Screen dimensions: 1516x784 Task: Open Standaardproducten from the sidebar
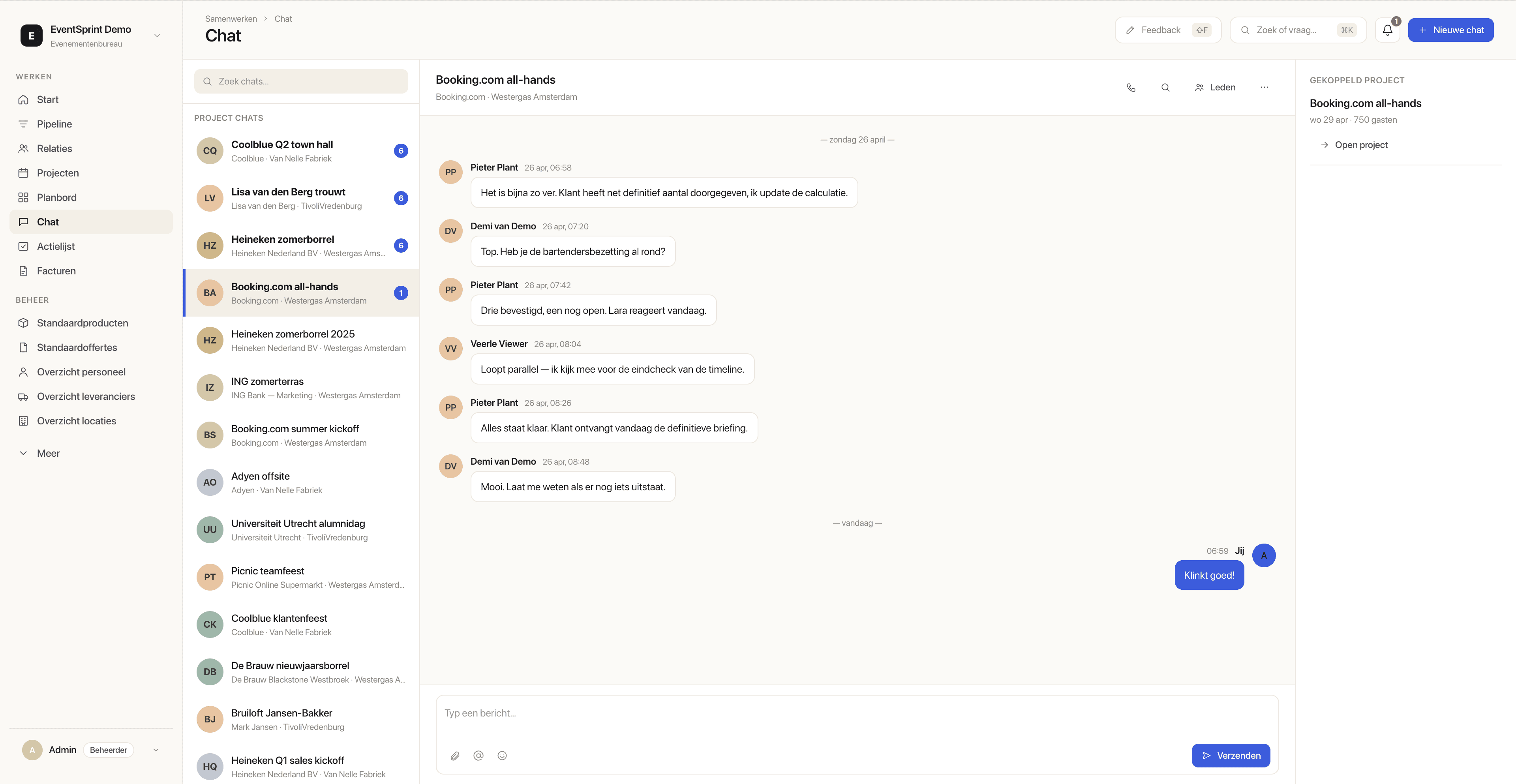(x=83, y=323)
